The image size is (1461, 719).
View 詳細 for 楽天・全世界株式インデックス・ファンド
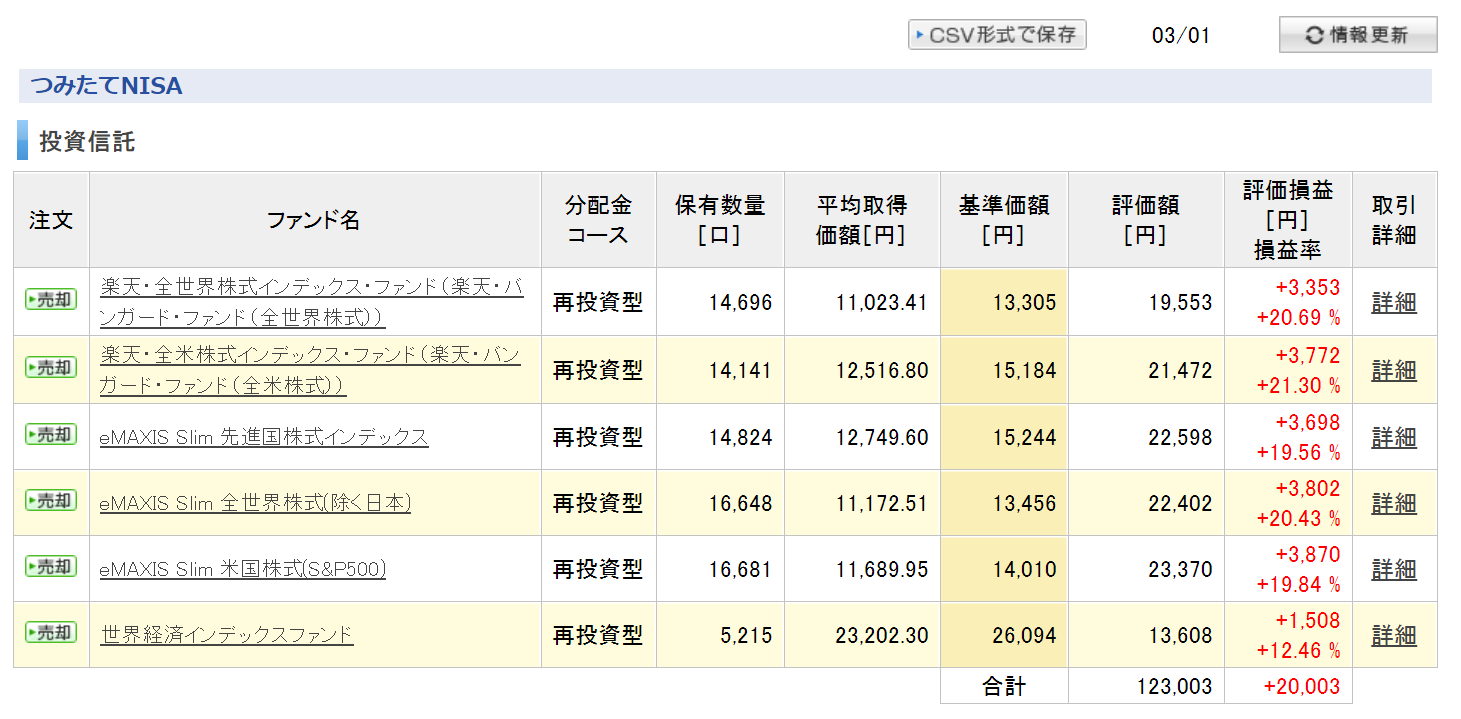tap(1394, 303)
